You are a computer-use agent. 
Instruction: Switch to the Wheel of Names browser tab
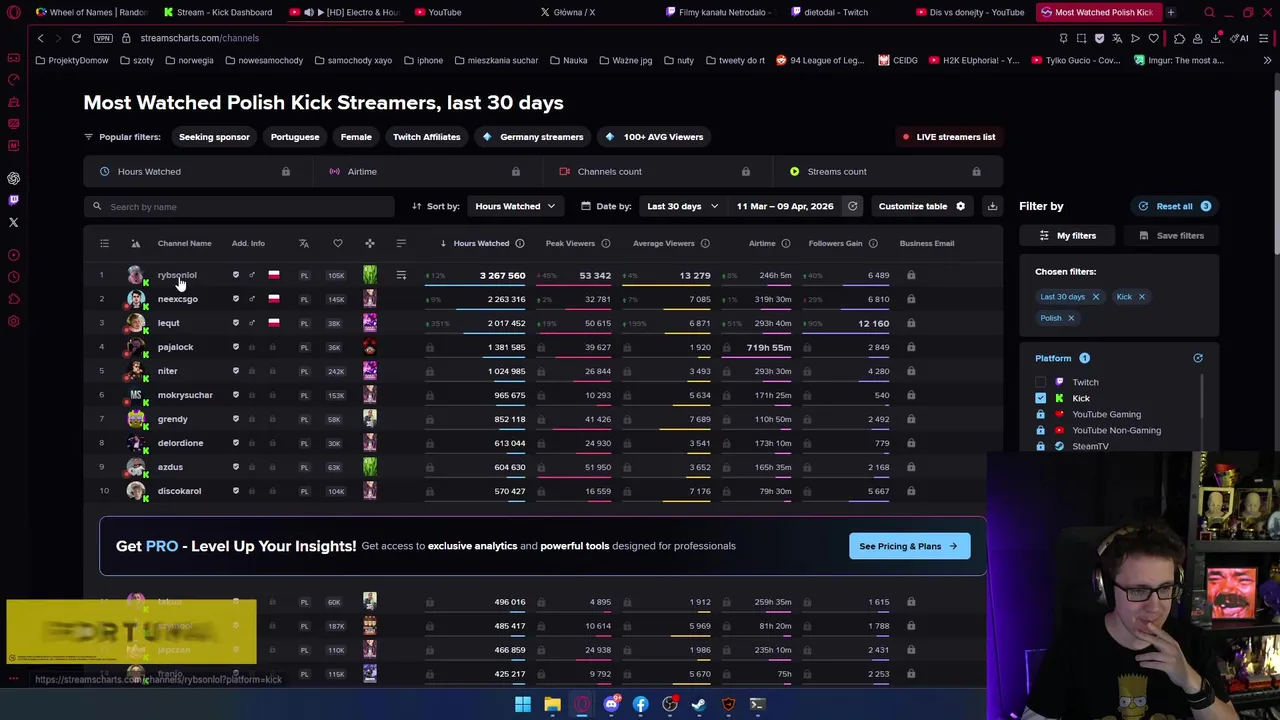pos(90,12)
